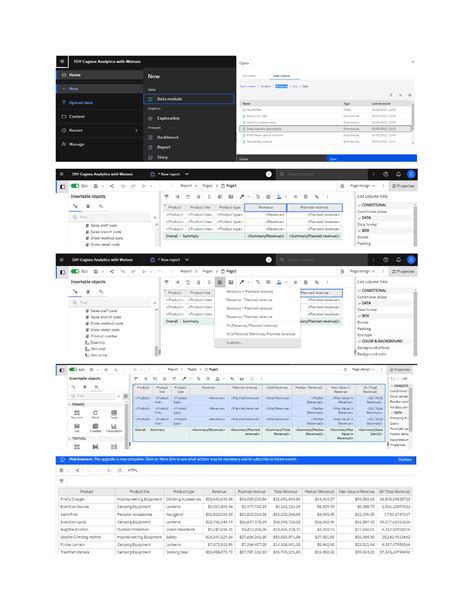The width and height of the screenshot is (474, 613).
Task: Open the hamburger menu in Cognos Home
Action: point(62,61)
